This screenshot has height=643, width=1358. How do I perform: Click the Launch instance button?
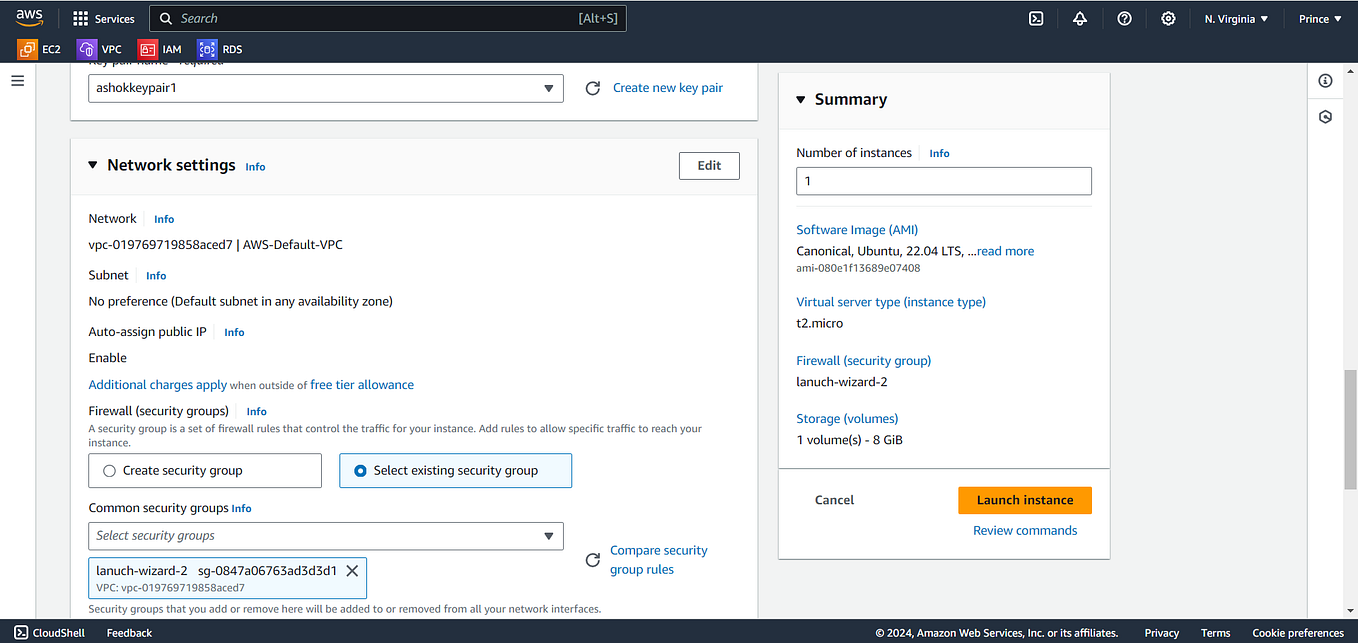[x=1024, y=500]
